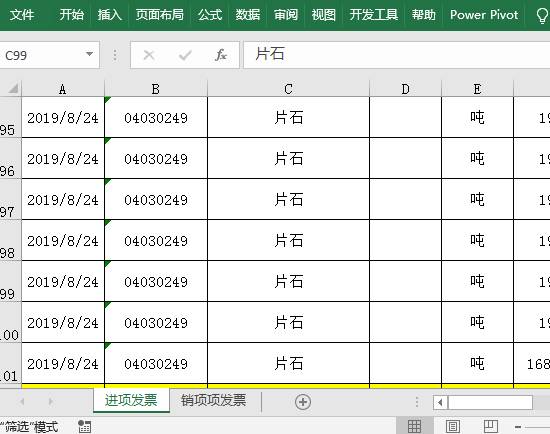This screenshot has height=434, width=550.
Task: Expand the Name Box dropdown arrow
Action: coord(89,54)
